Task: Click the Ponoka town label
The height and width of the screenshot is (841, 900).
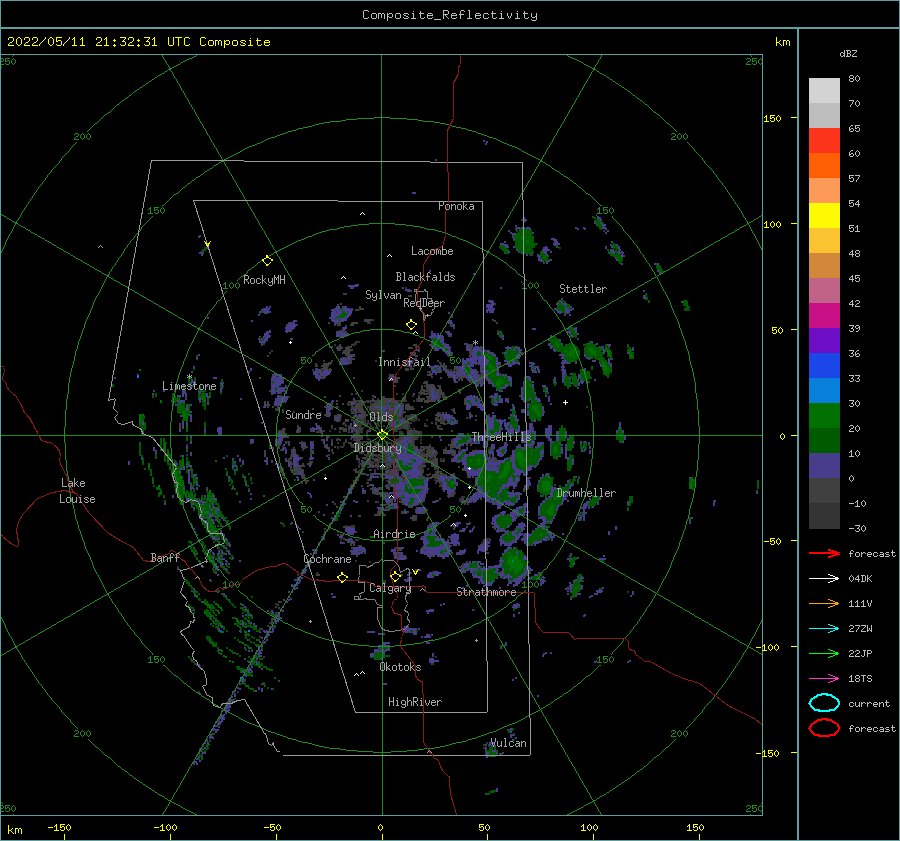Action: (456, 206)
